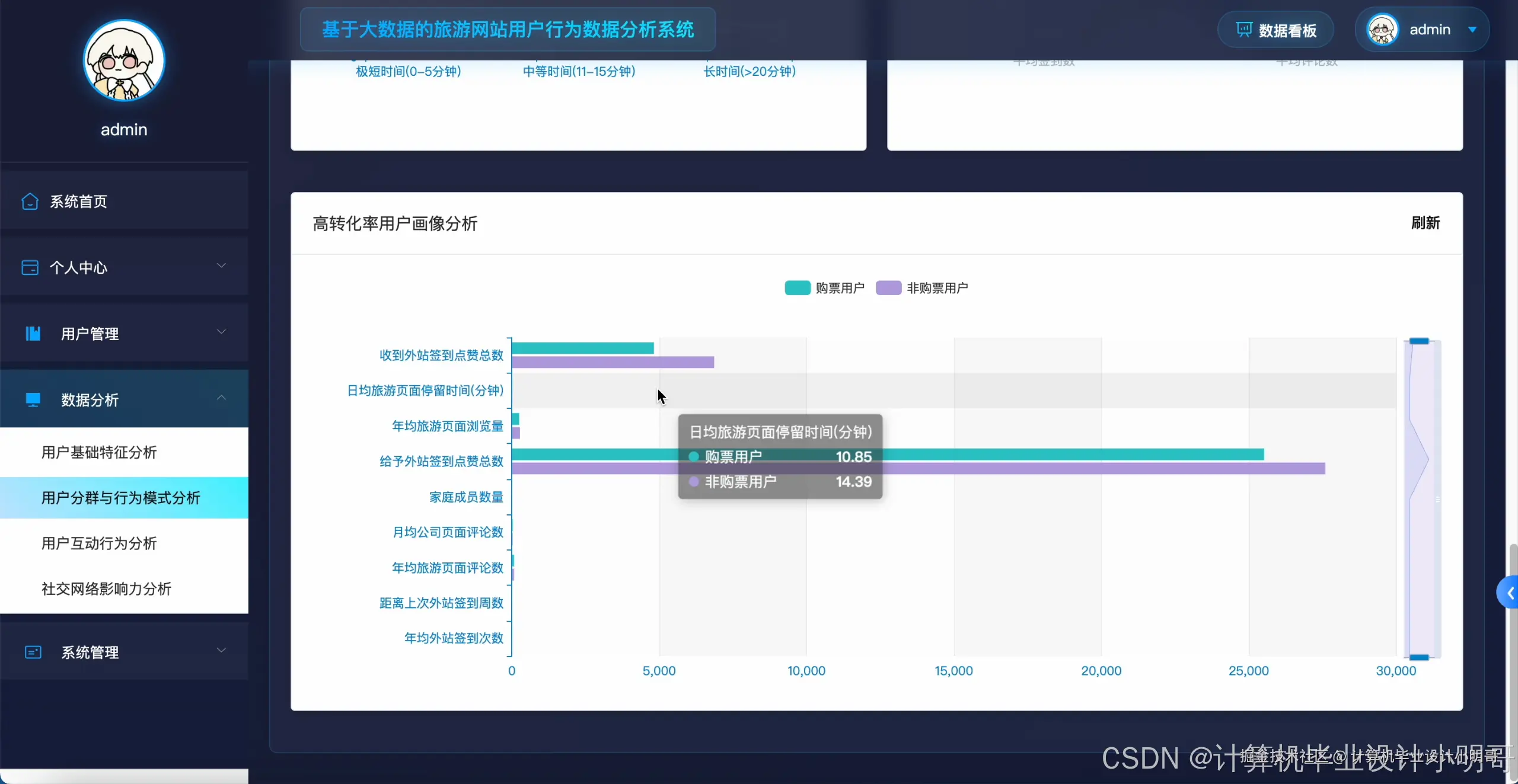Click the 用户管理 sidebar icon
Image resolution: width=1518 pixels, height=784 pixels.
tap(33, 334)
